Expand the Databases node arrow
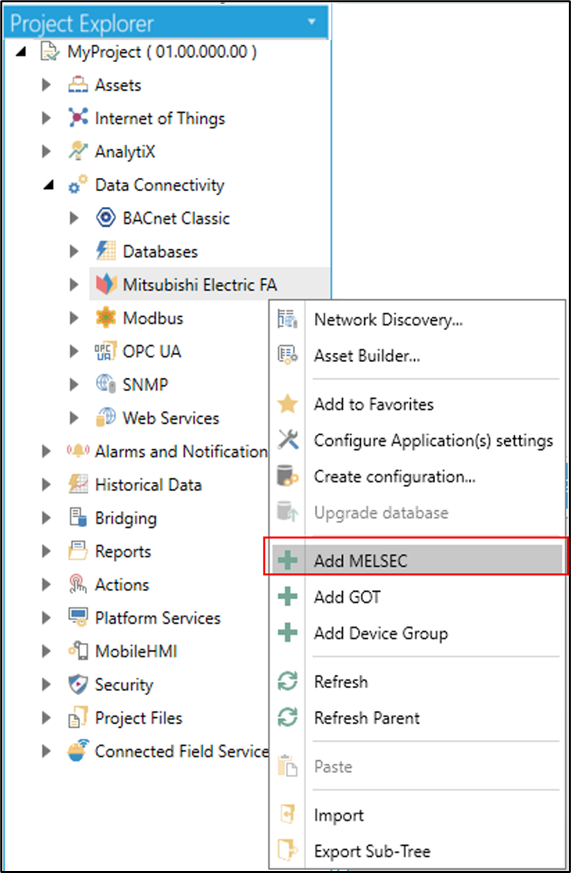 (73, 252)
